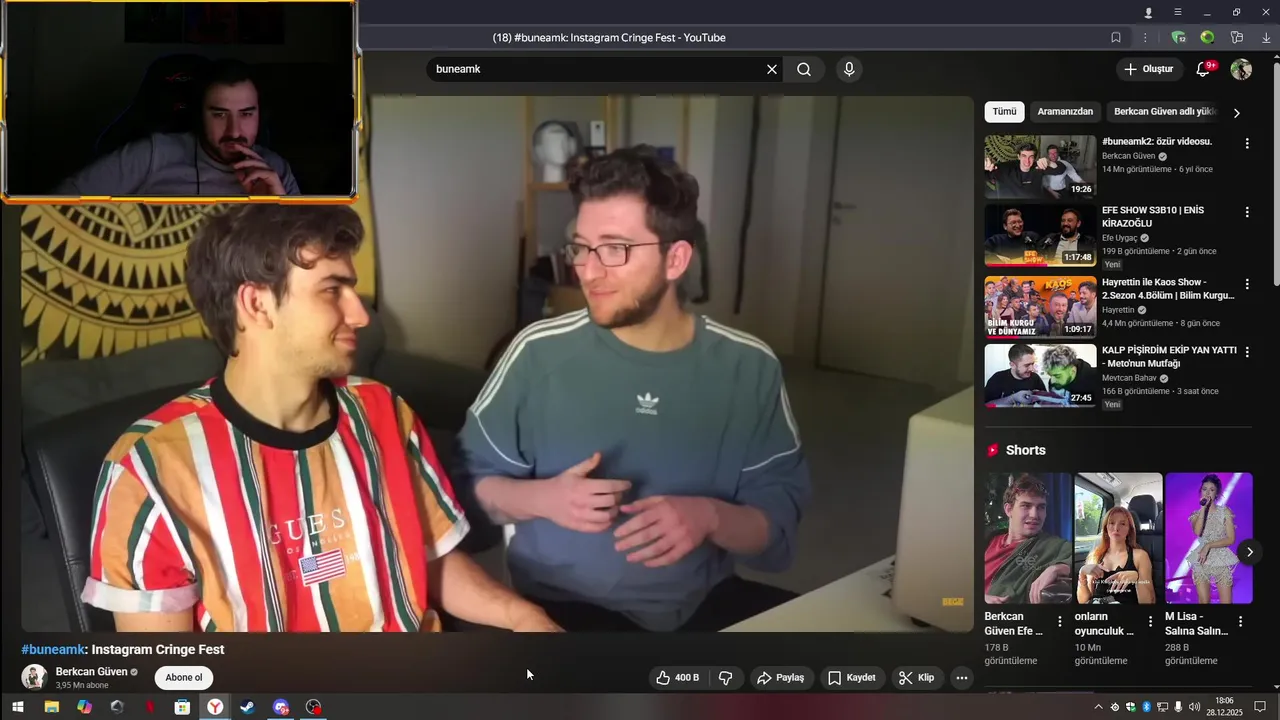Click the #buneamk hashtag in the title

(54, 650)
